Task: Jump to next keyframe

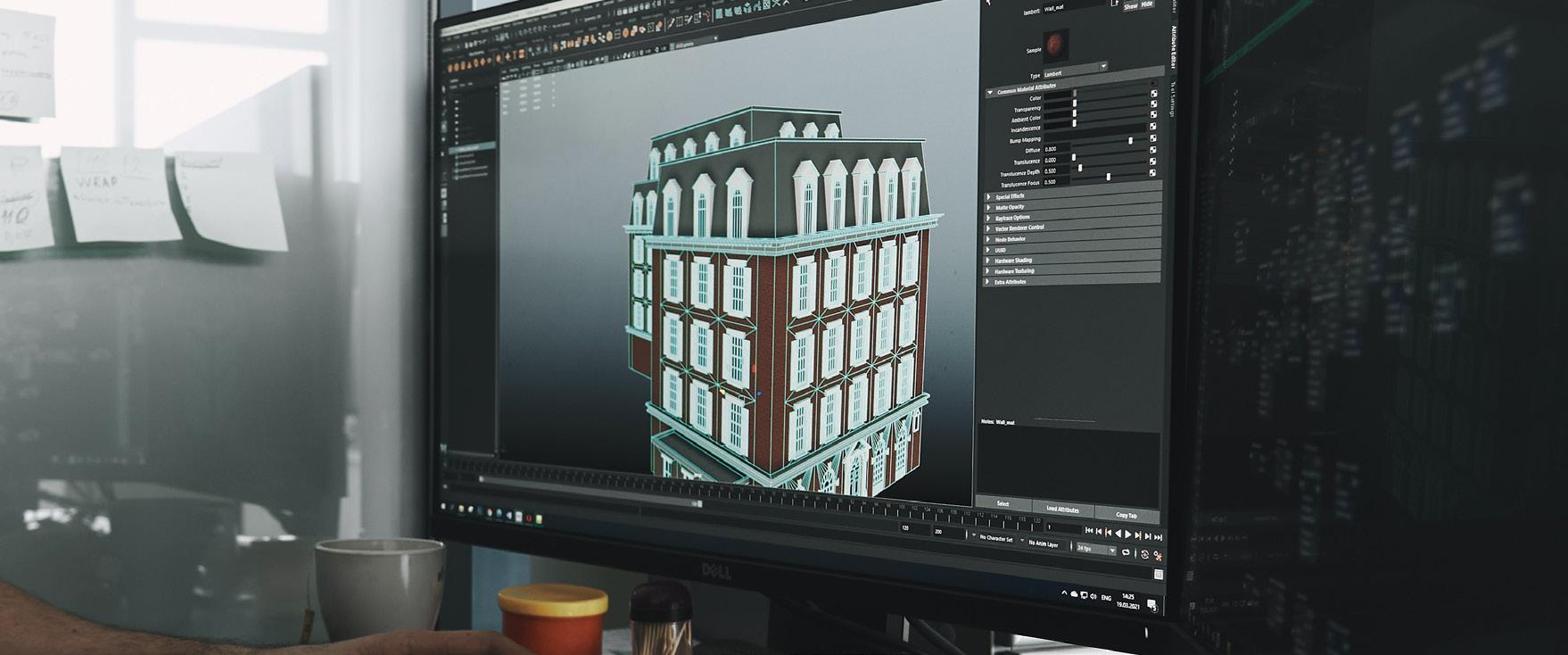Action: pyautogui.click(x=1138, y=535)
